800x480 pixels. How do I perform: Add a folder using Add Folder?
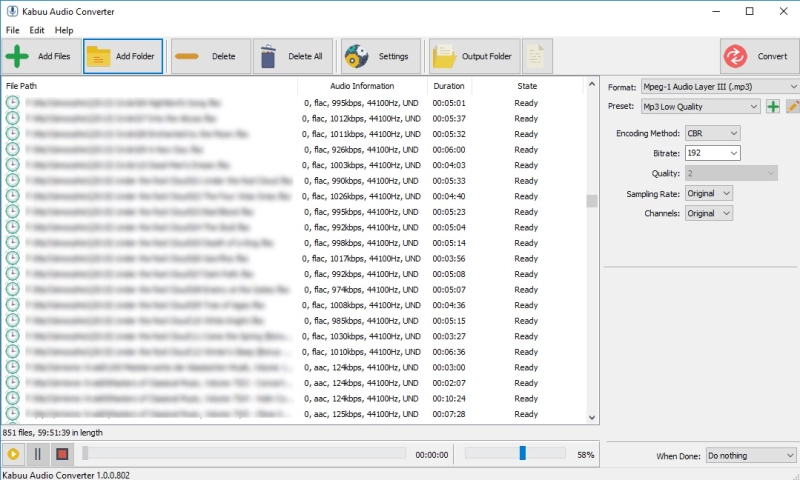point(123,56)
